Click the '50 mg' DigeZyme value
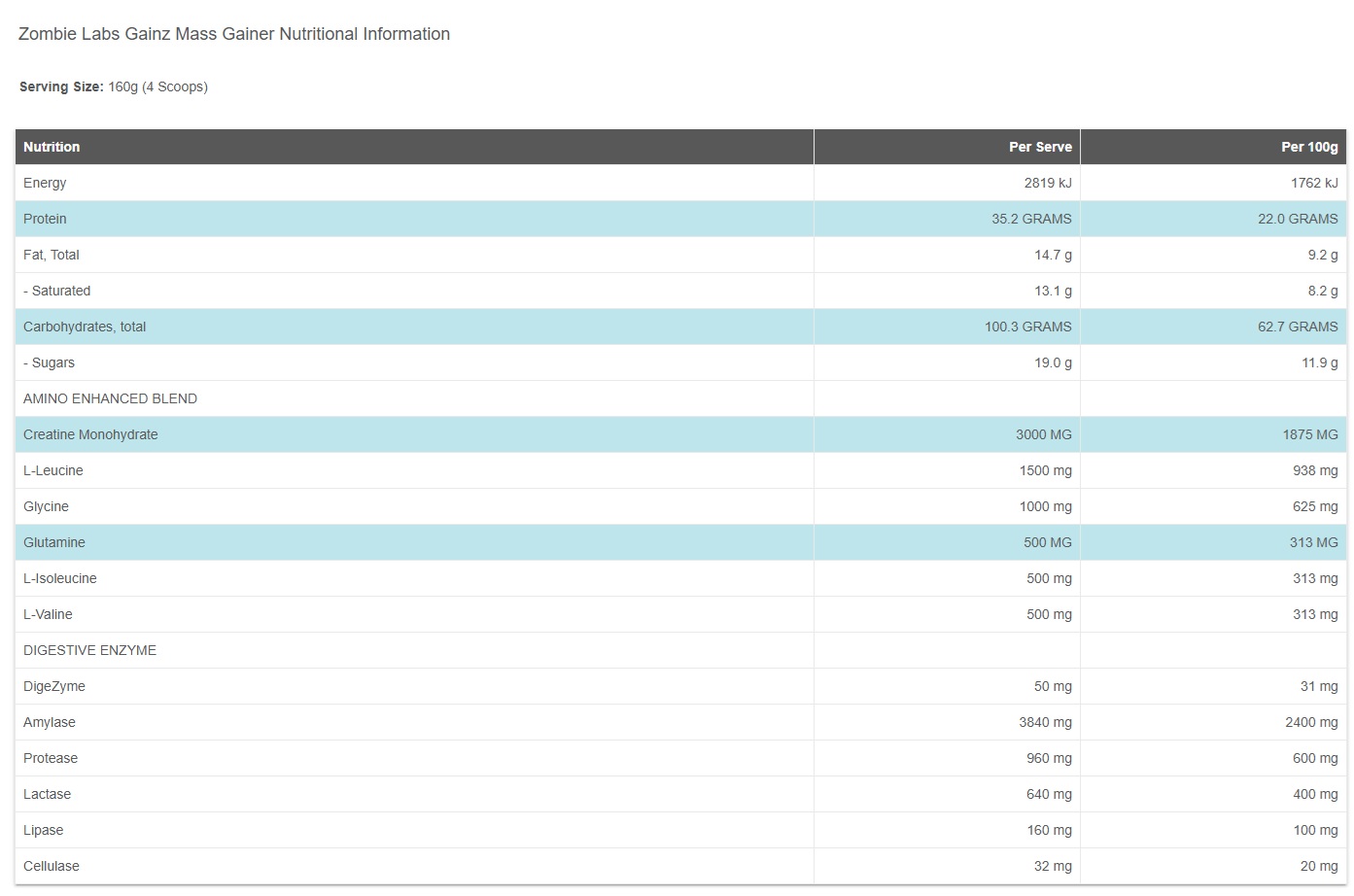1354x896 pixels. [1053, 686]
